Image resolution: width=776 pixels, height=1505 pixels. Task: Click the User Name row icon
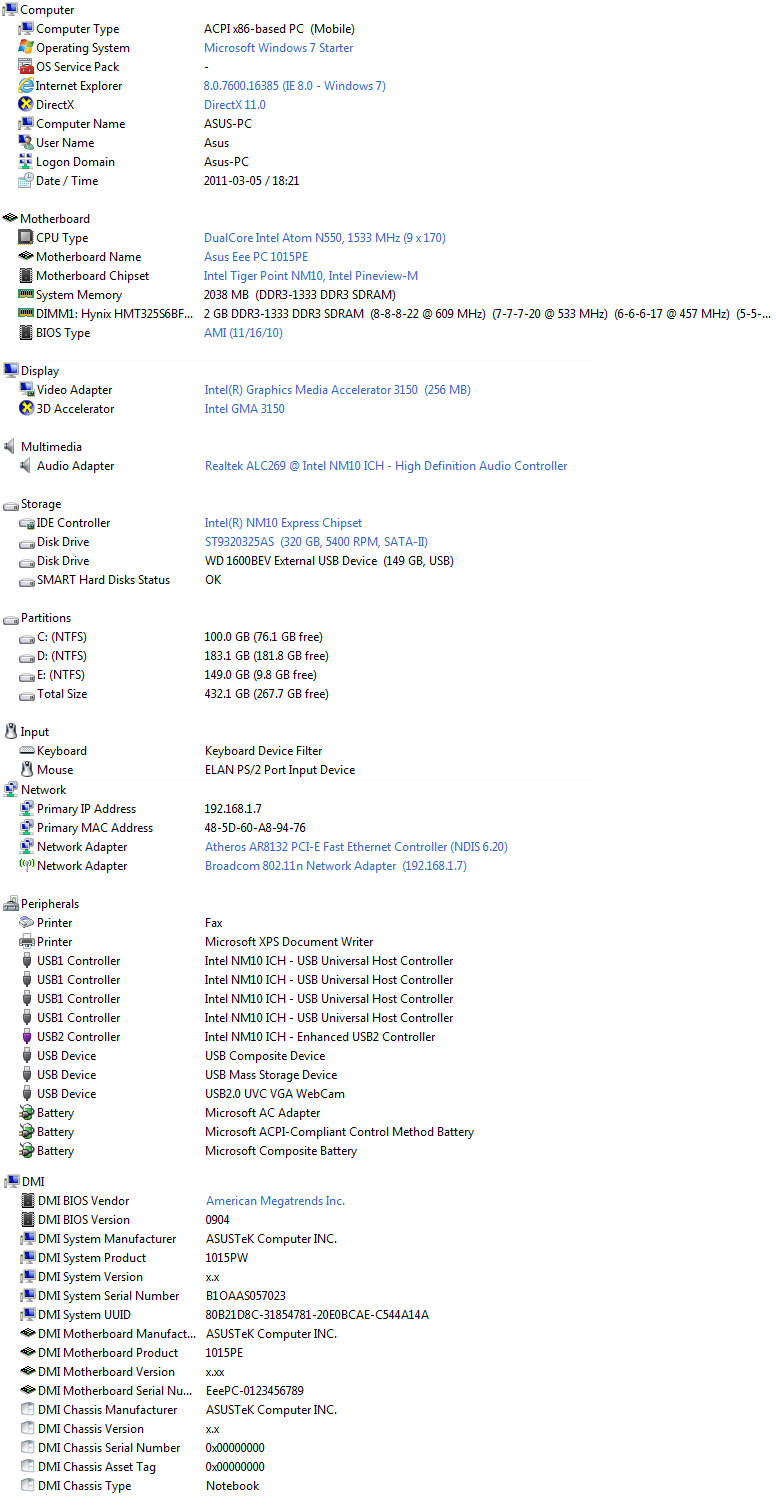click(26, 142)
